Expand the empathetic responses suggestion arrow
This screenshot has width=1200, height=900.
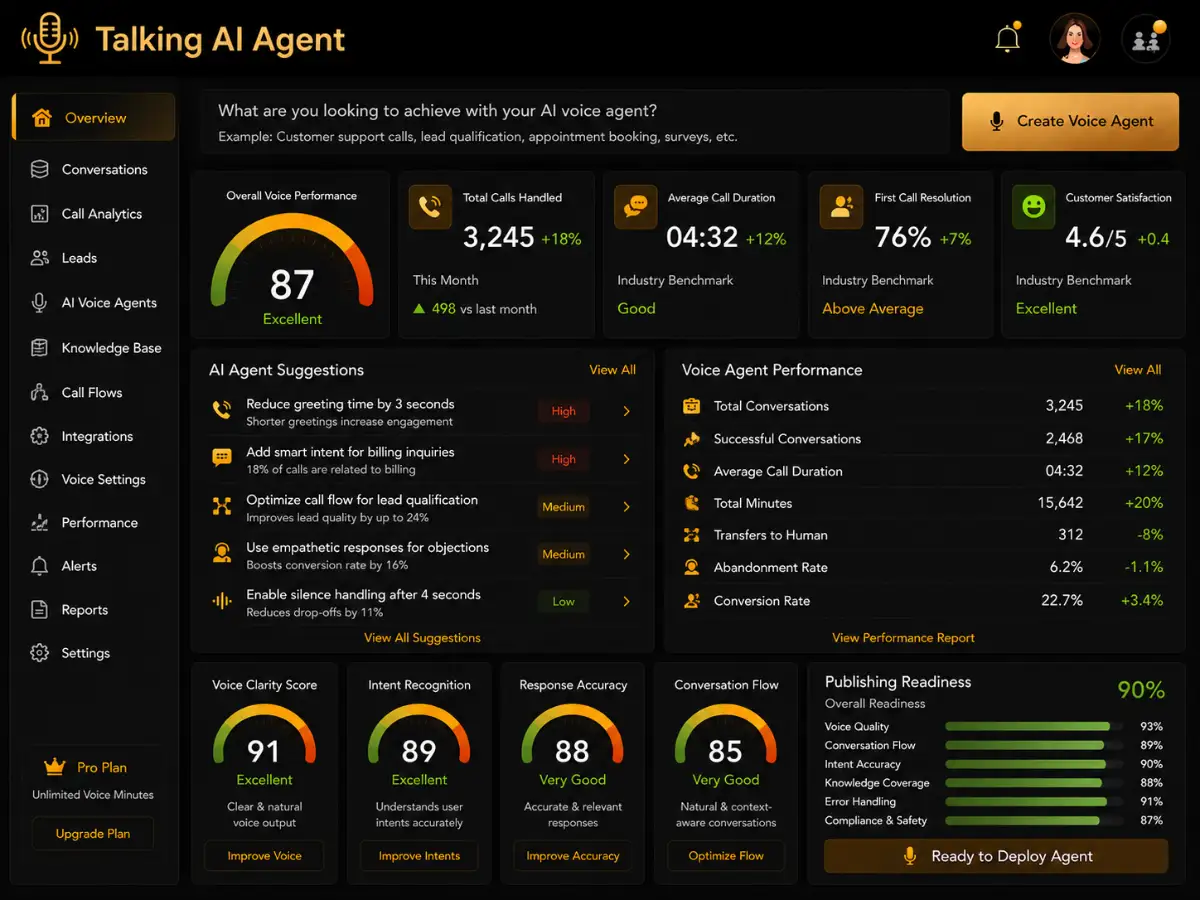point(627,554)
